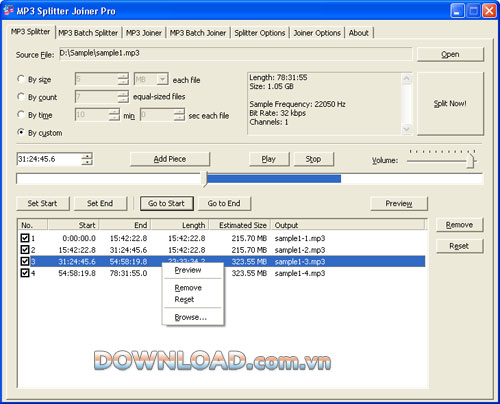Open the MB unit dropdown

pos(162,79)
